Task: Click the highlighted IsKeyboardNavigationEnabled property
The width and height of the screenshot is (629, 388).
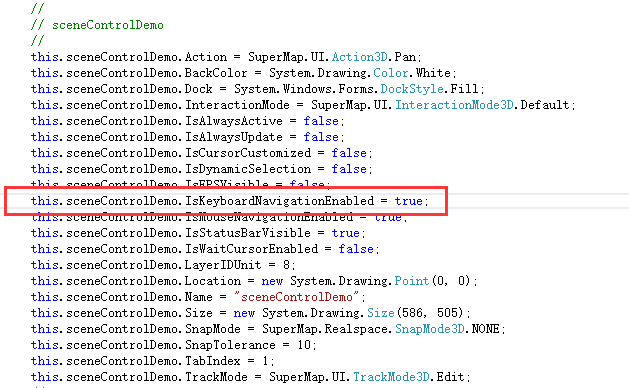Action: [x=279, y=201]
